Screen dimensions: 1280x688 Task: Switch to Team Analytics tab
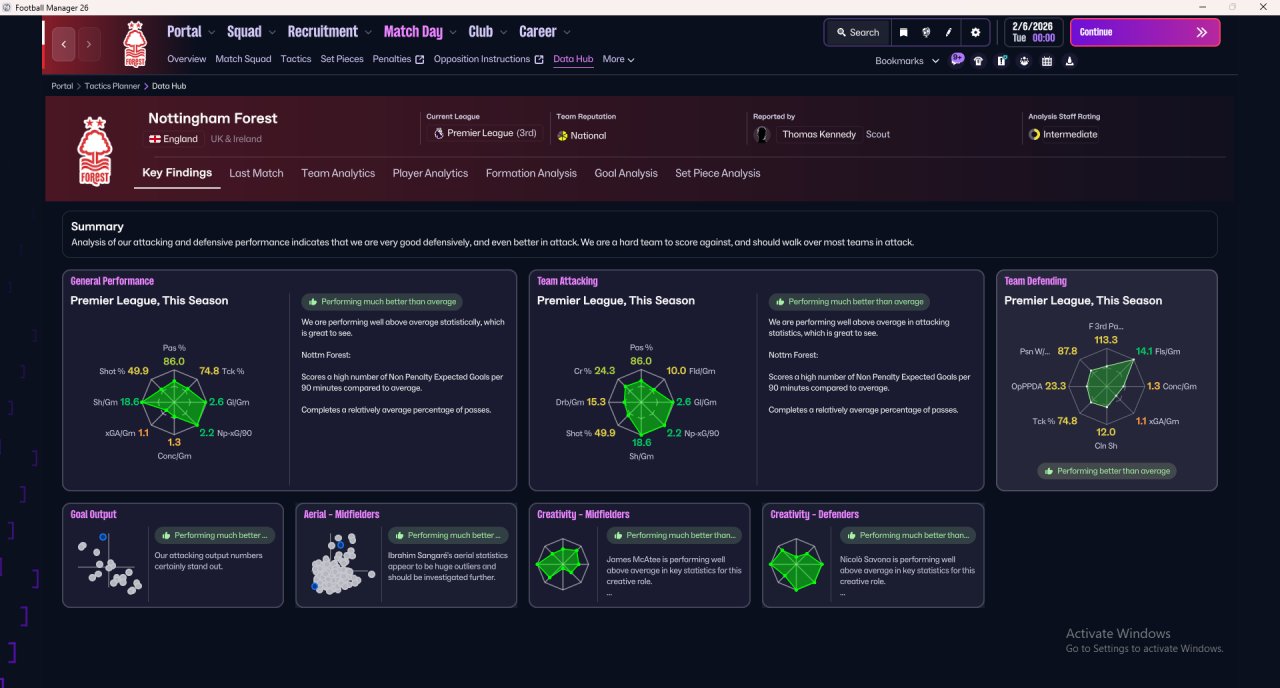[x=338, y=173]
